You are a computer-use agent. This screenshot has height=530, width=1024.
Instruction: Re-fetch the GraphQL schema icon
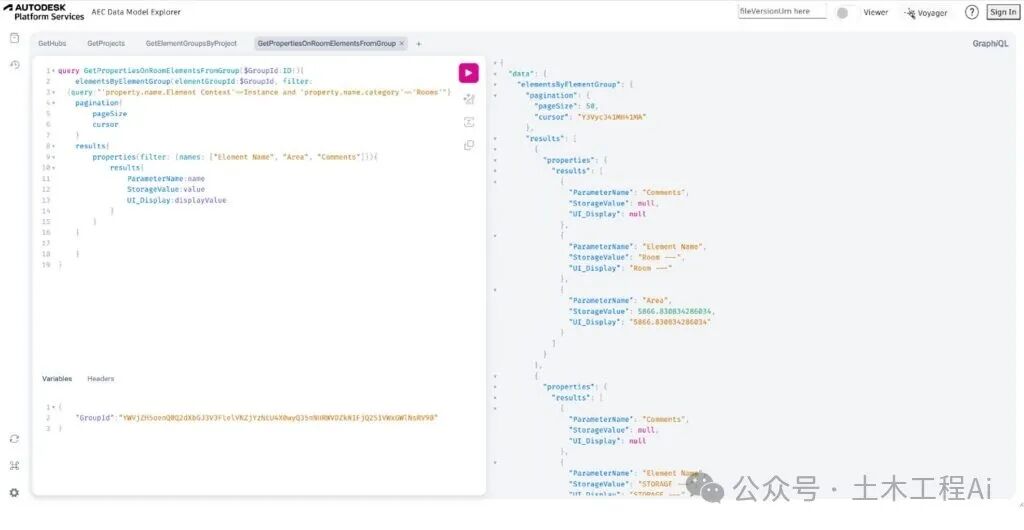pos(14,439)
